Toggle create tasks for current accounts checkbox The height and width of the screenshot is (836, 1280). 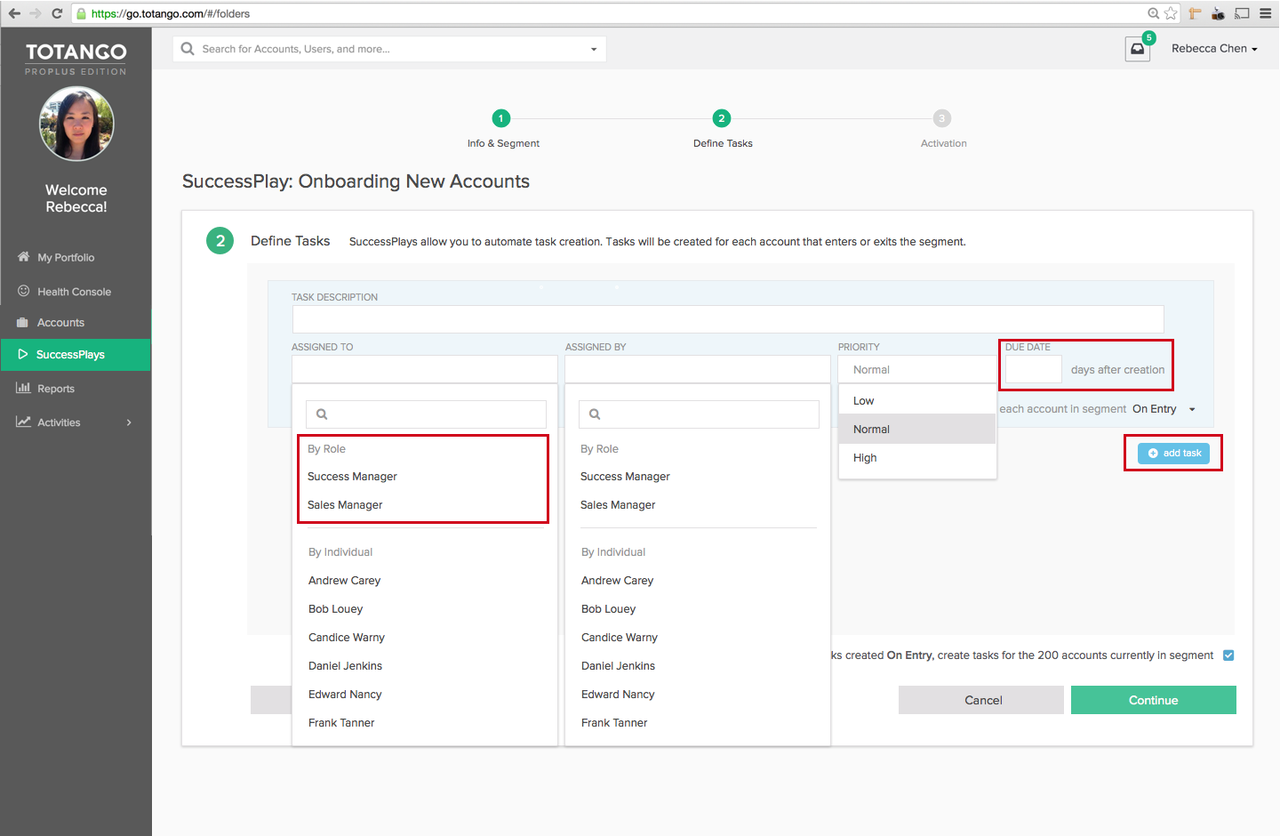click(1229, 656)
